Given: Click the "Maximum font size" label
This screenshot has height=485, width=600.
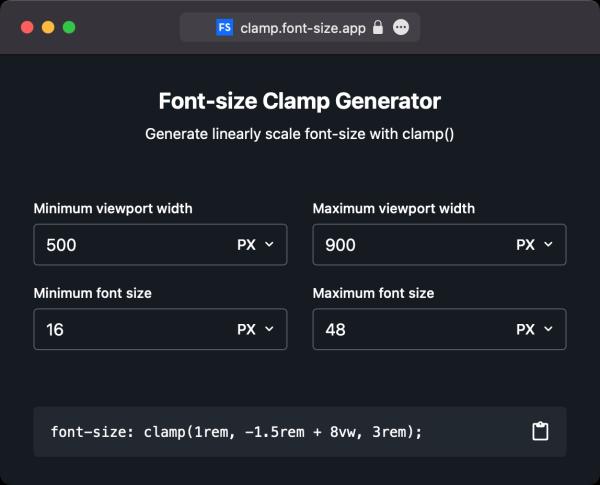Looking at the screenshot, I should click(373, 293).
